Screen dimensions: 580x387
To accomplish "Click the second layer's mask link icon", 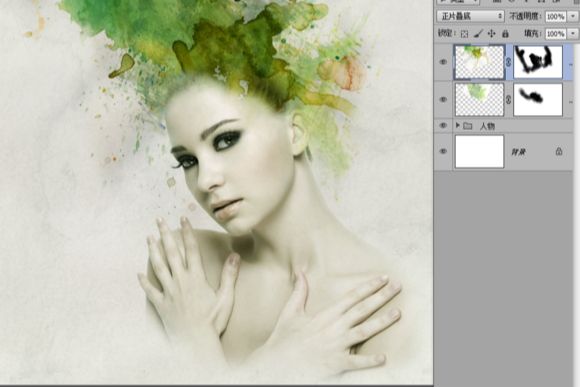I will (509, 100).
